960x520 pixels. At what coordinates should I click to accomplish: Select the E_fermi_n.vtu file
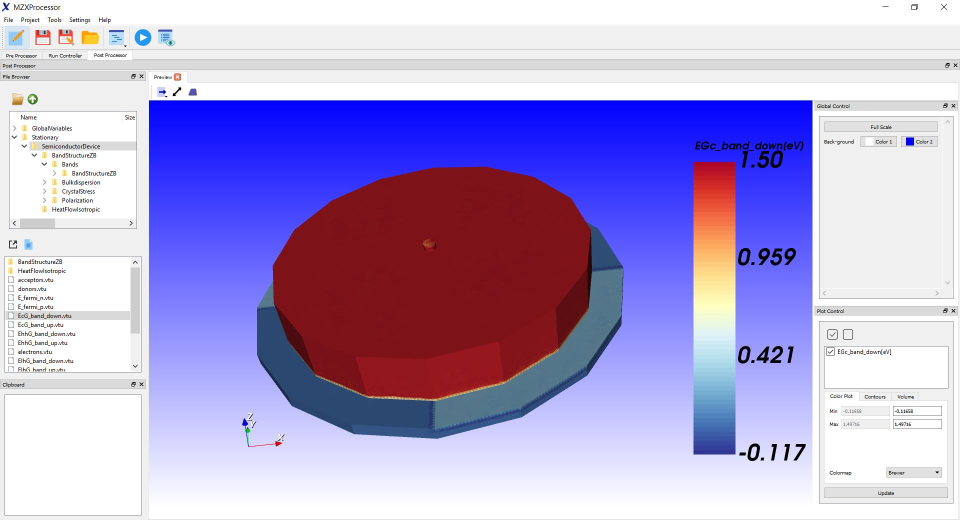(x=36, y=298)
